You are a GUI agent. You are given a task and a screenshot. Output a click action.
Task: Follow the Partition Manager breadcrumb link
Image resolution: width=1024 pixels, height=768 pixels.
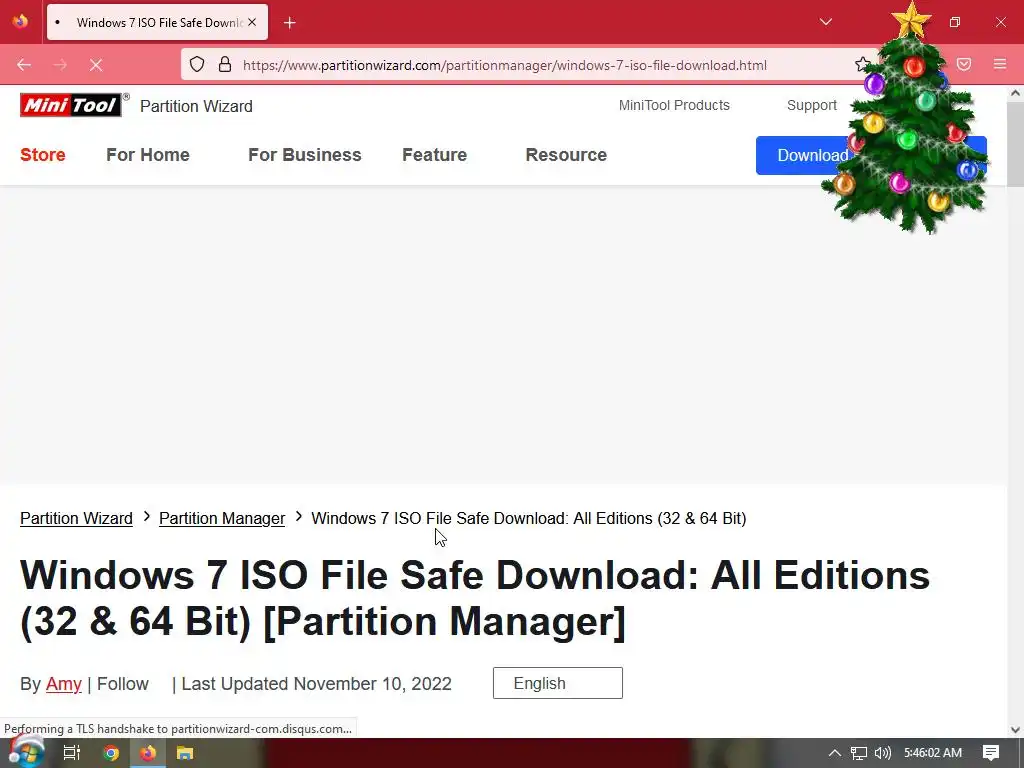point(222,518)
